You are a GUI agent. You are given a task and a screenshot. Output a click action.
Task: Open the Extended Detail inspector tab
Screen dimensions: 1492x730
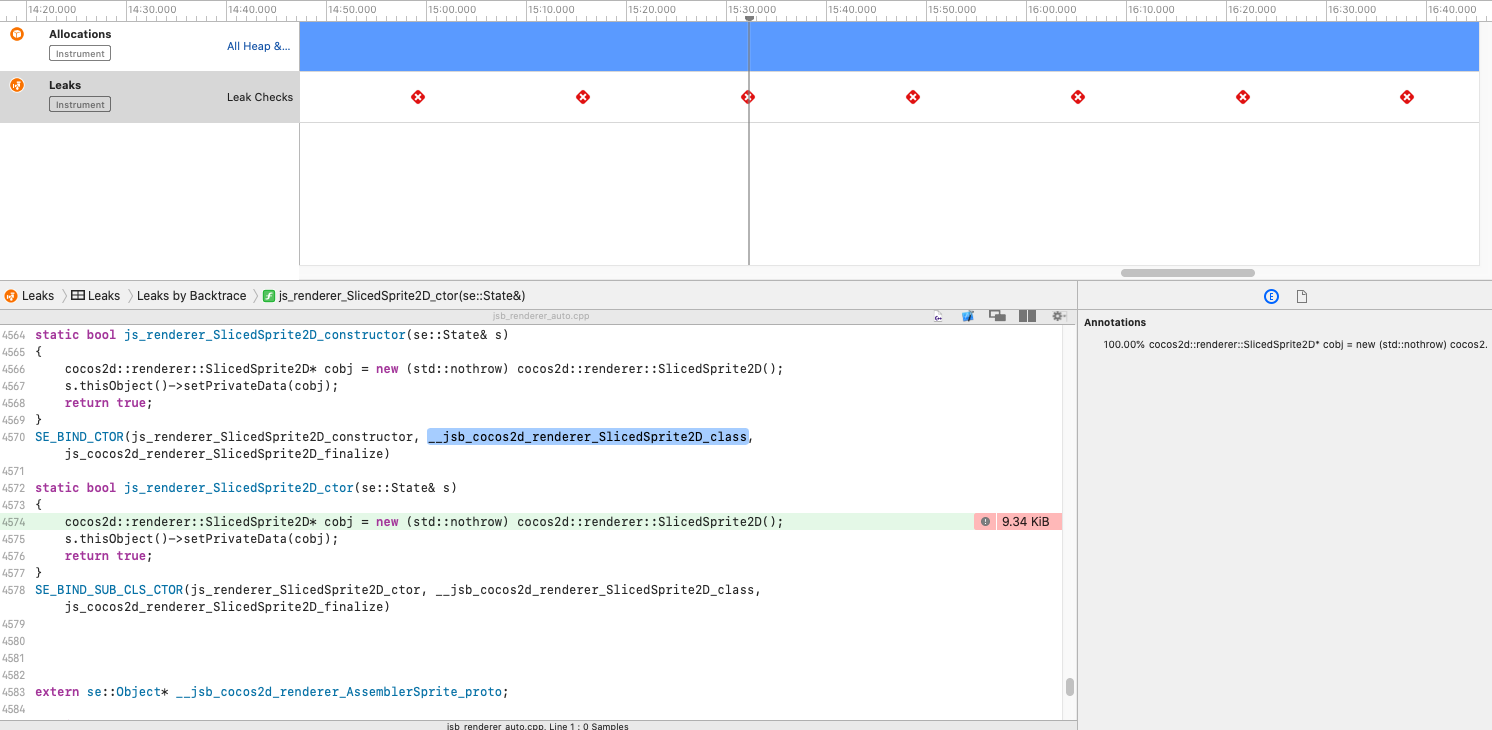tap(1271, 296)
